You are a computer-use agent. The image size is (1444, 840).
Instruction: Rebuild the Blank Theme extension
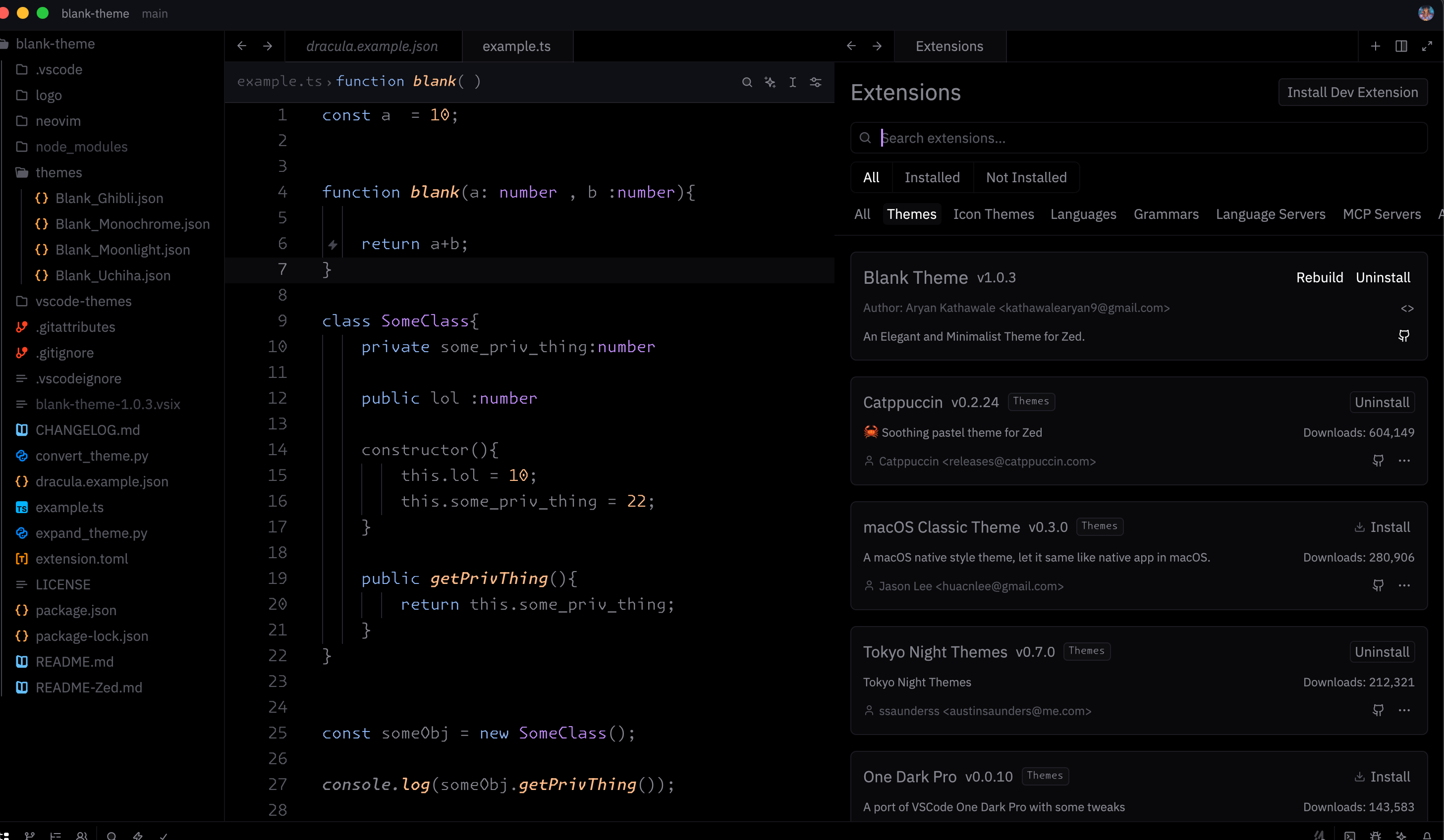tap(1319, 278)
